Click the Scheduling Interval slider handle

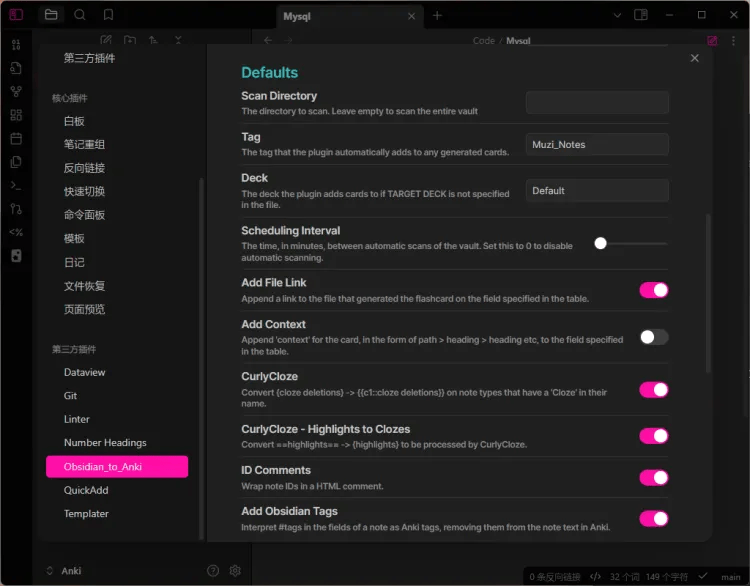600,243
